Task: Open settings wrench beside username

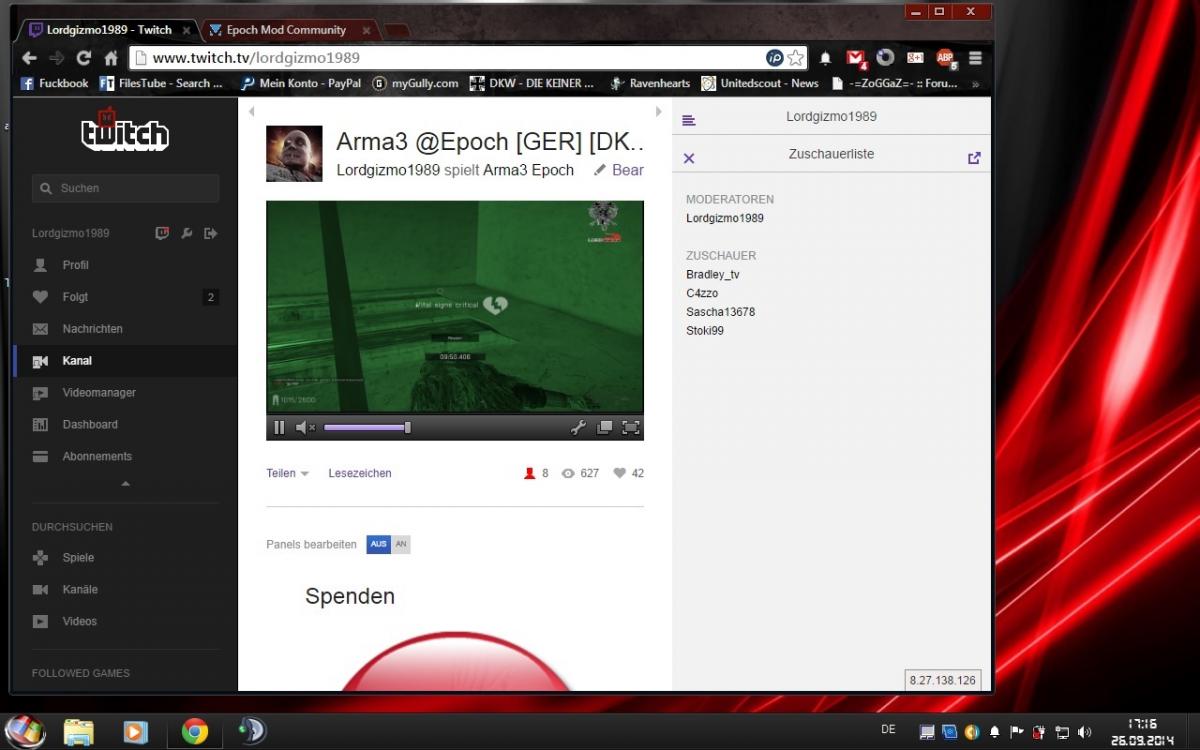Action: pyautogui.click(x=186, y=233)
